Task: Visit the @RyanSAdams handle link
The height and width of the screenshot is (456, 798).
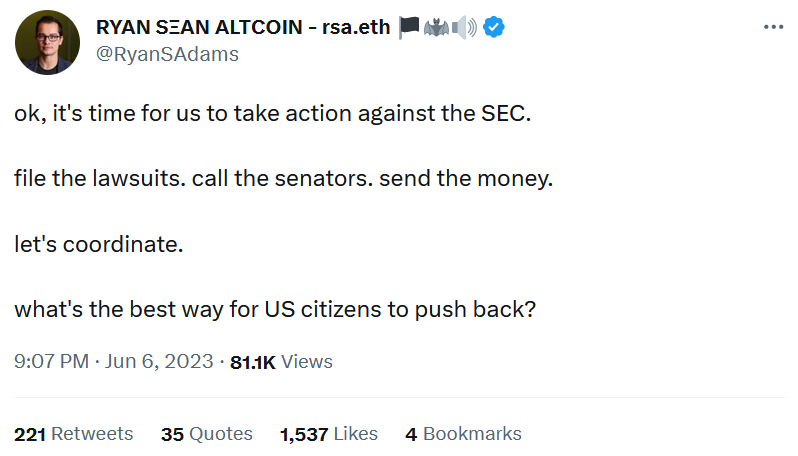Action: click(167, 54)
